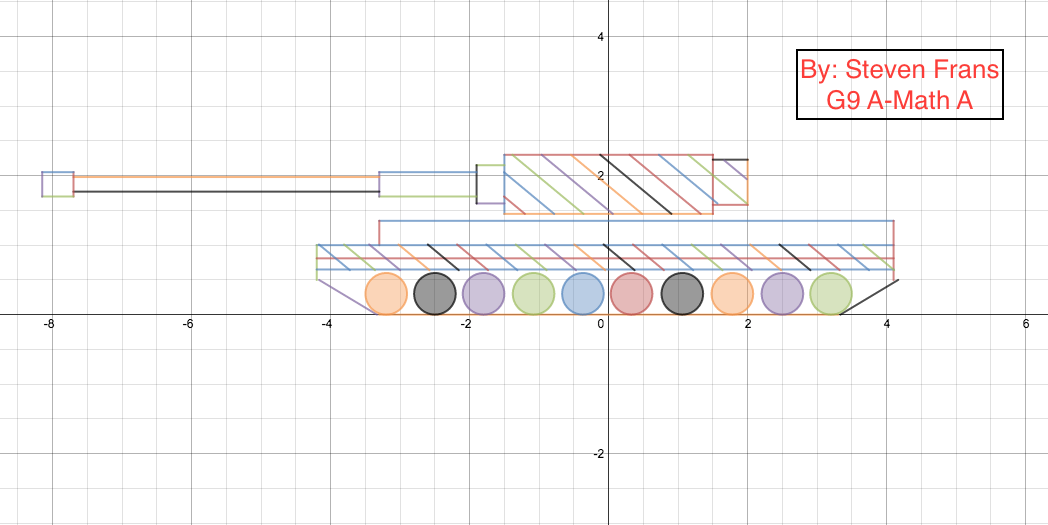Select the blue filled wheel circle

point(583,293)
